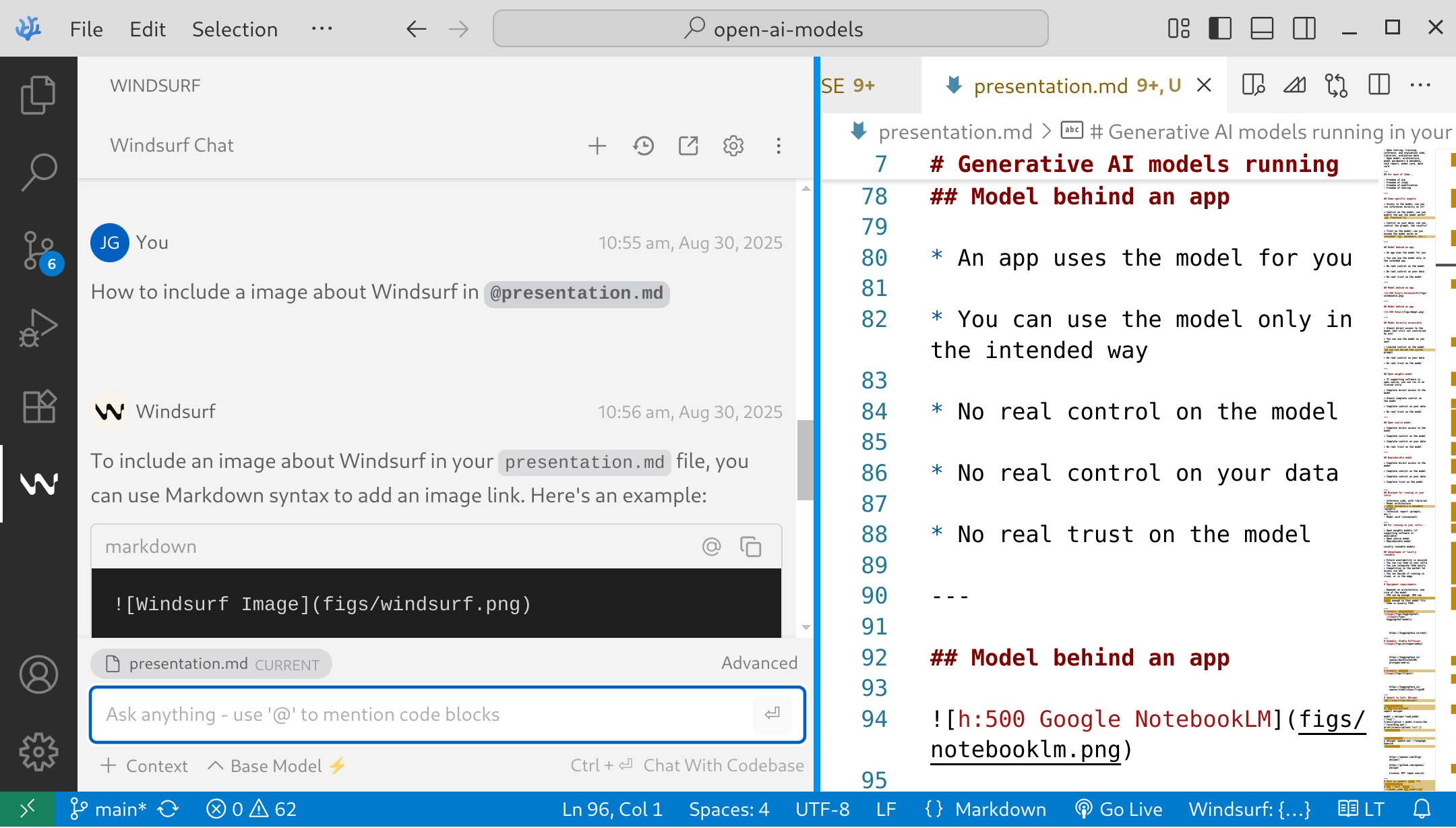Viewport: 1456px width, 828px height.
Task: Open the Edit menu
Action: (148, 29)
